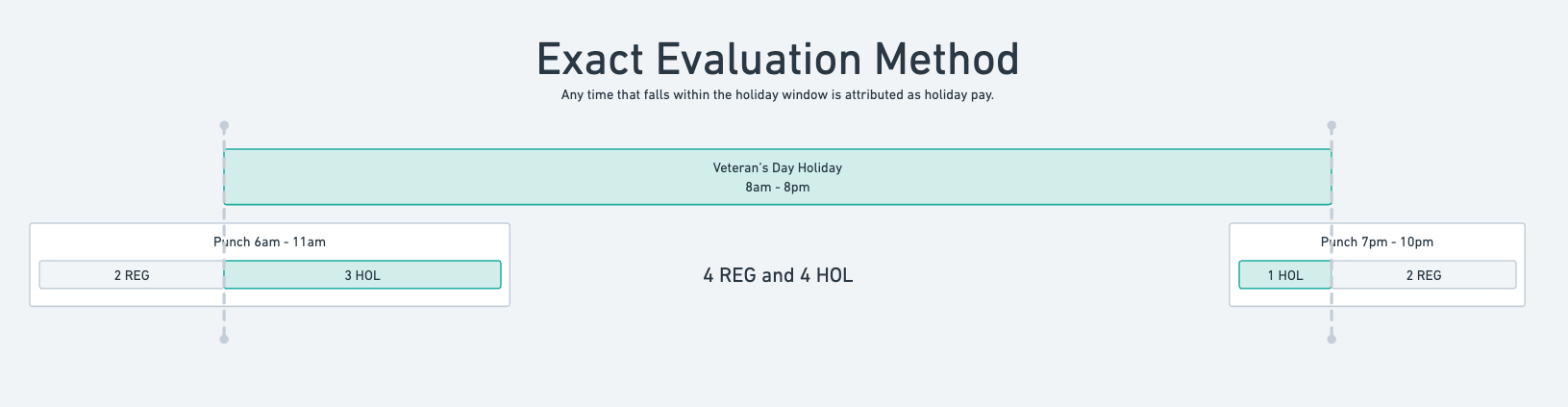Image resolution: width=1568 pixels, height=407 pixels.
Task: Click the holiday window subtitle text
Action: pyautogui.click(x=778, y=95)
